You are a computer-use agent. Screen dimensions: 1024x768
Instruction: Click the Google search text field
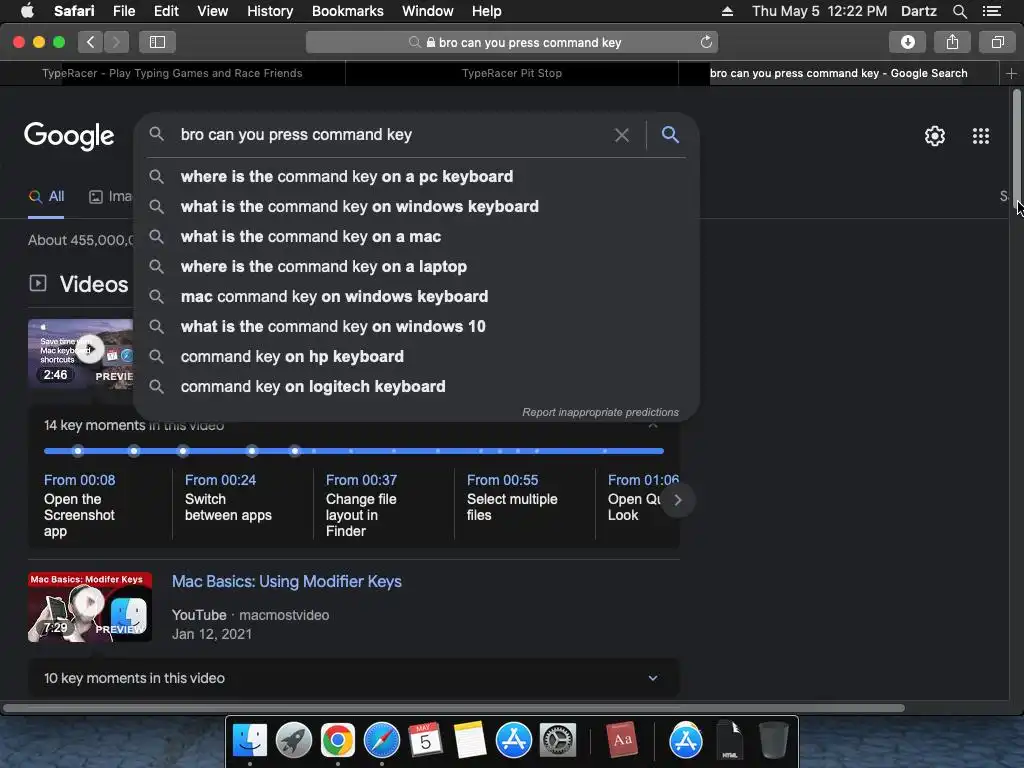point(392,135)
